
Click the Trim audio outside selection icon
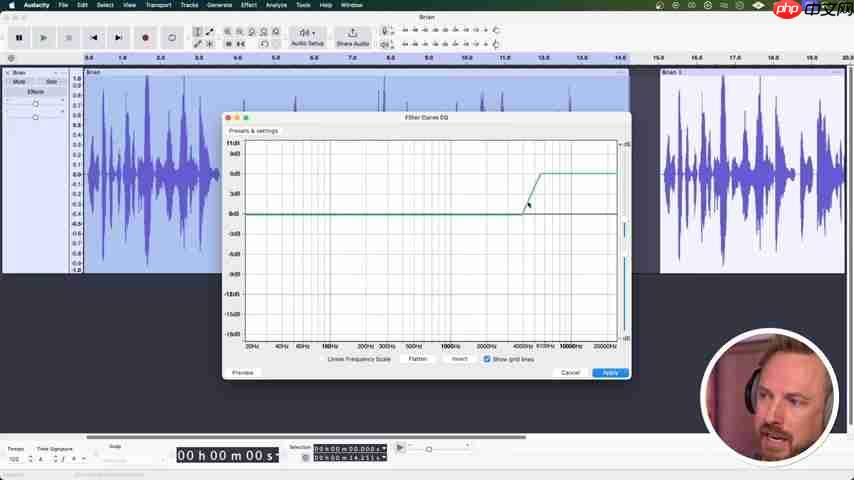[228, 44]
